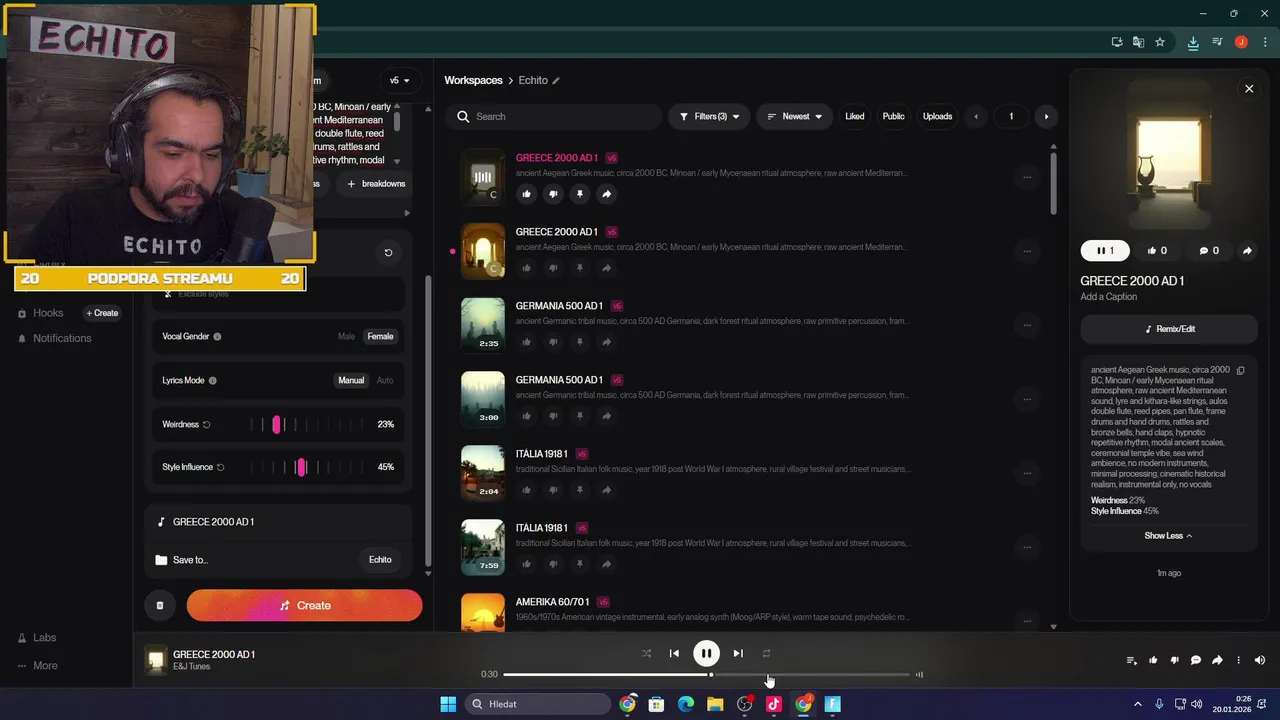Open comments in the details panel
Image resolution: width=1280 pixels, height=720 pixels.
1208,251
